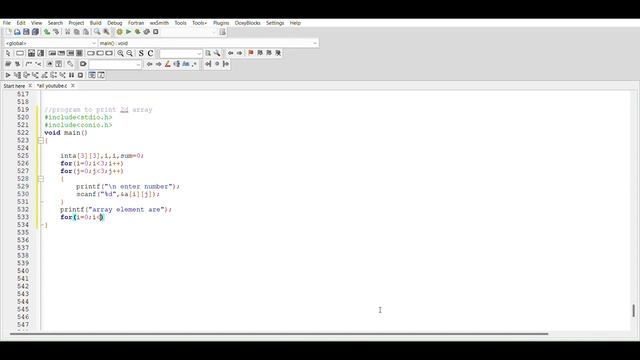Open the main() : void function dropdown
This screenshot has width=640, height=360.
tap(209, 43)
